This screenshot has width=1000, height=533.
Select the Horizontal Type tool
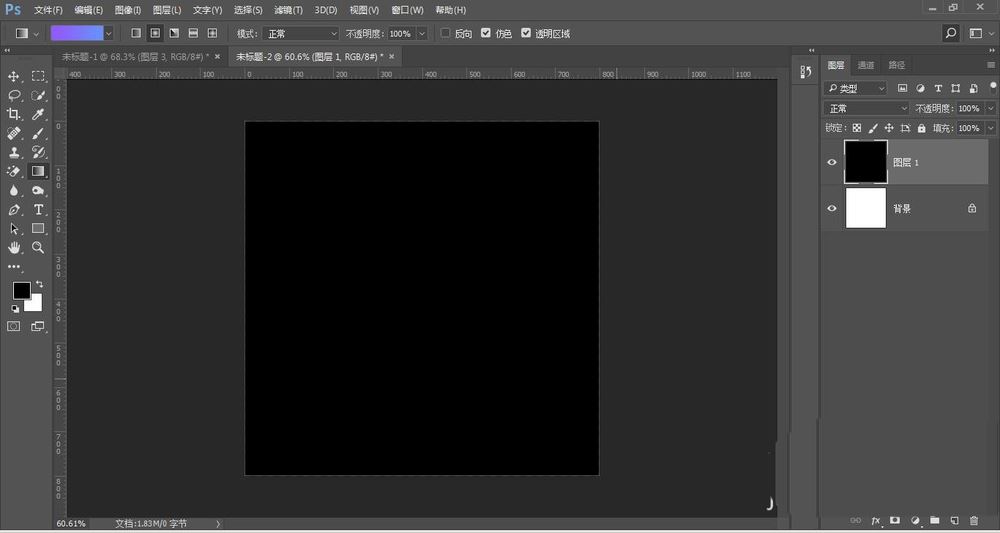(38, 210)
